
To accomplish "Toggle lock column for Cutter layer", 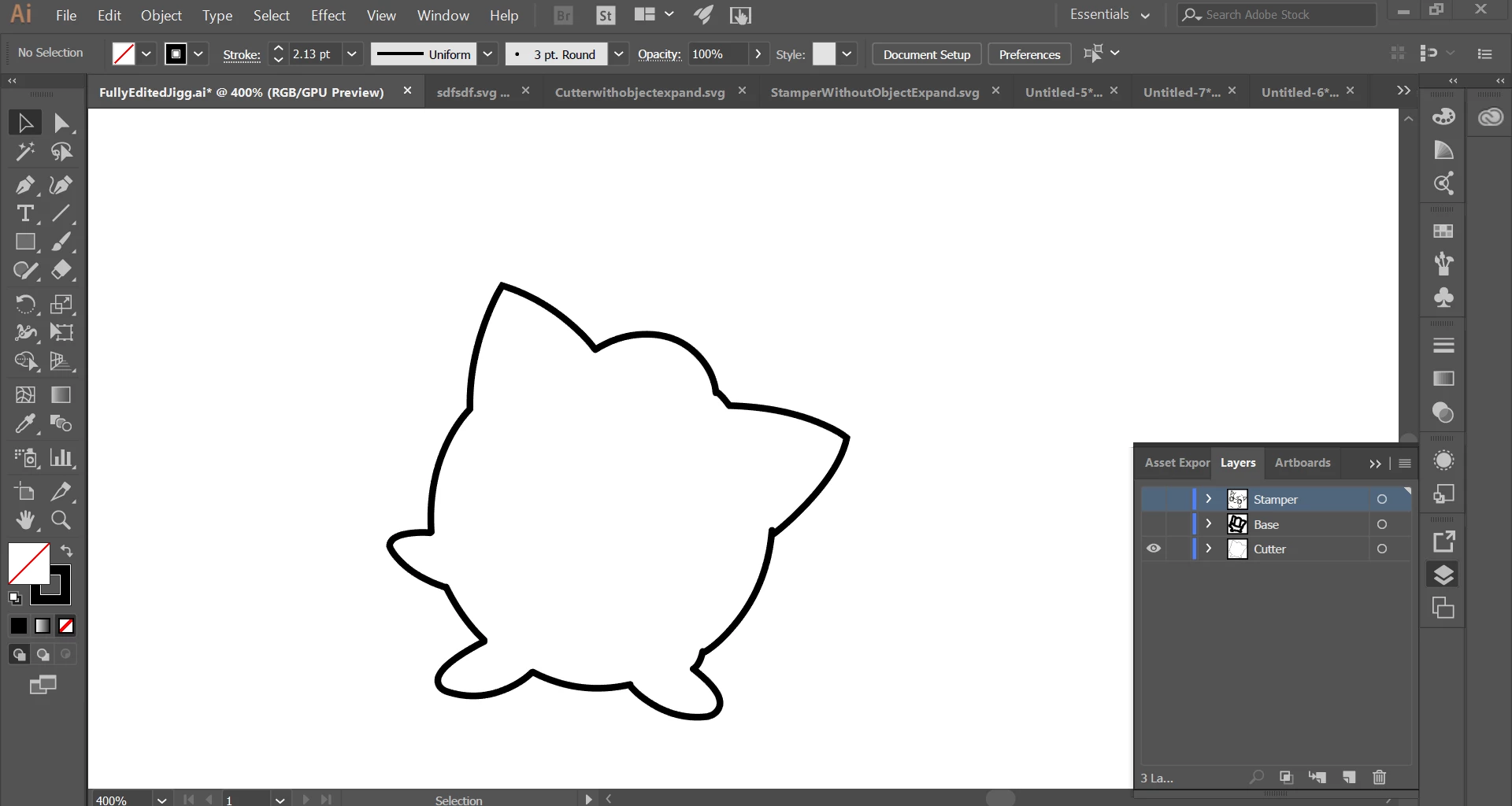I will tap(1178, 549).
